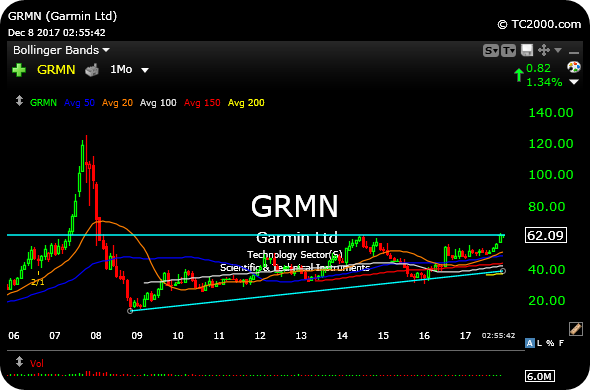
Task: Click the green GRMN legend label
Action: click(43, 103)
